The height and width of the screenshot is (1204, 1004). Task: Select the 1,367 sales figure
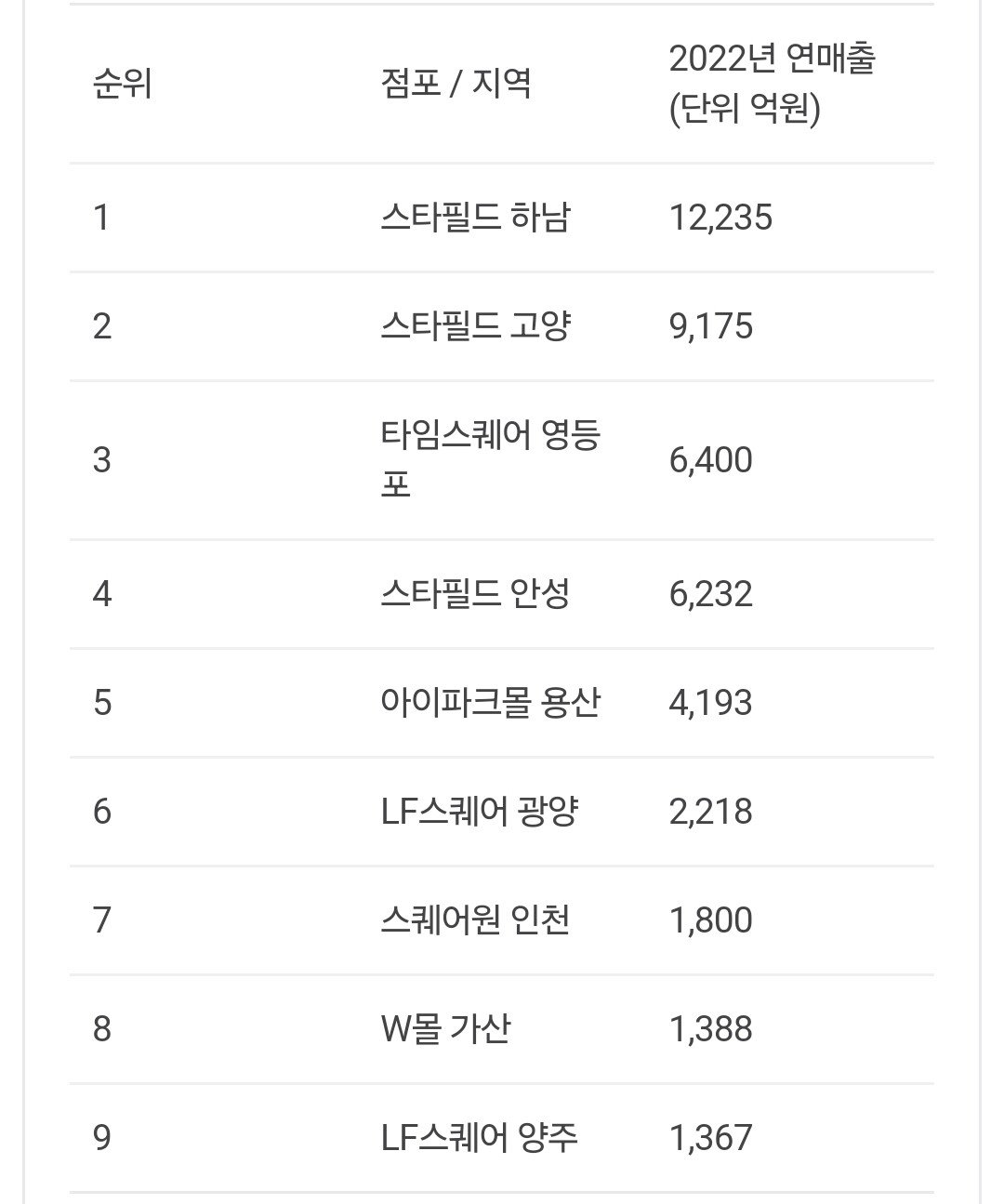coord(710,1137)
